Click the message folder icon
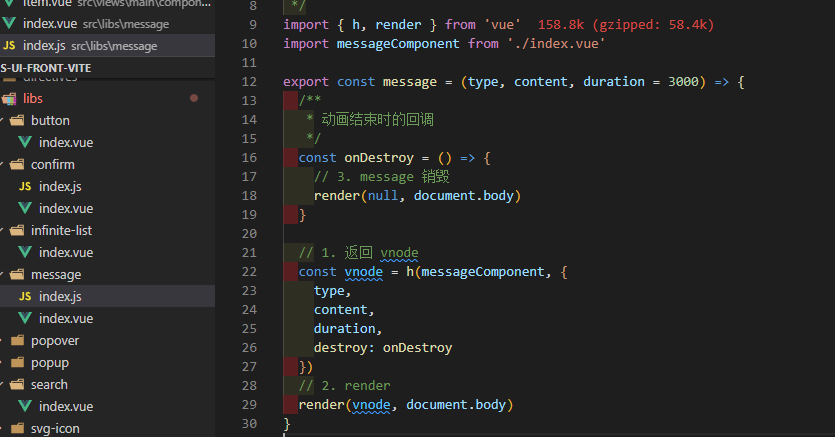Image resolution: width=835 pixels, height=437 pixels. [17, 275]
